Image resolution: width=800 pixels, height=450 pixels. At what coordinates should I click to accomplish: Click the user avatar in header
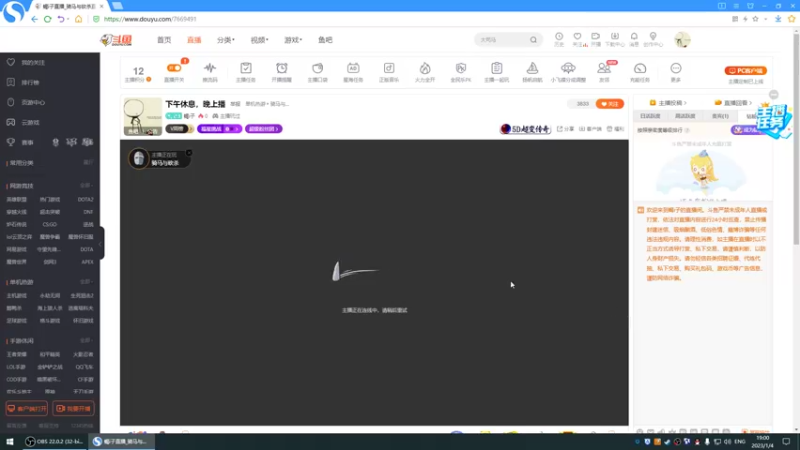(682, 40)
